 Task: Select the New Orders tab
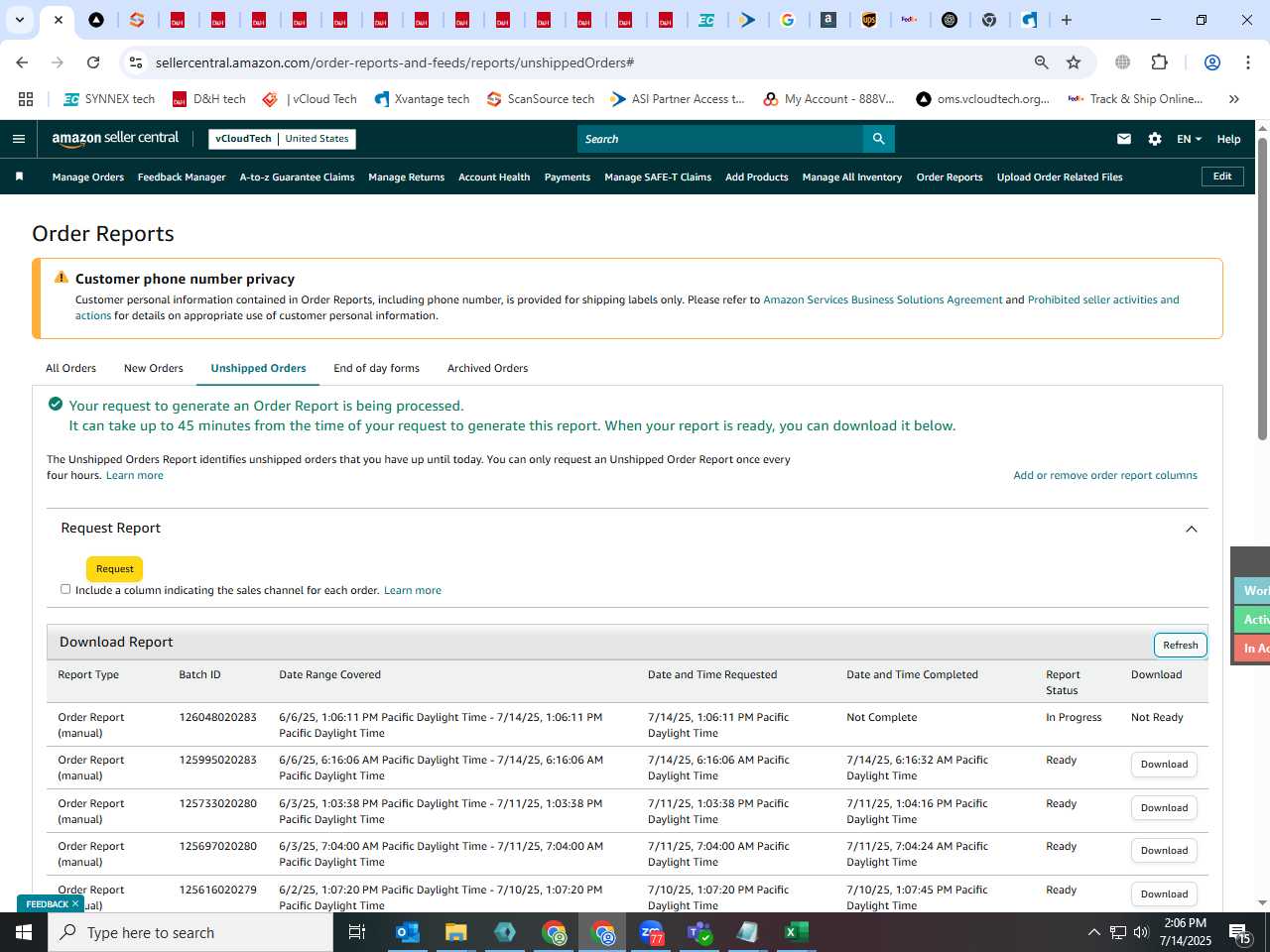click(154, 368)
